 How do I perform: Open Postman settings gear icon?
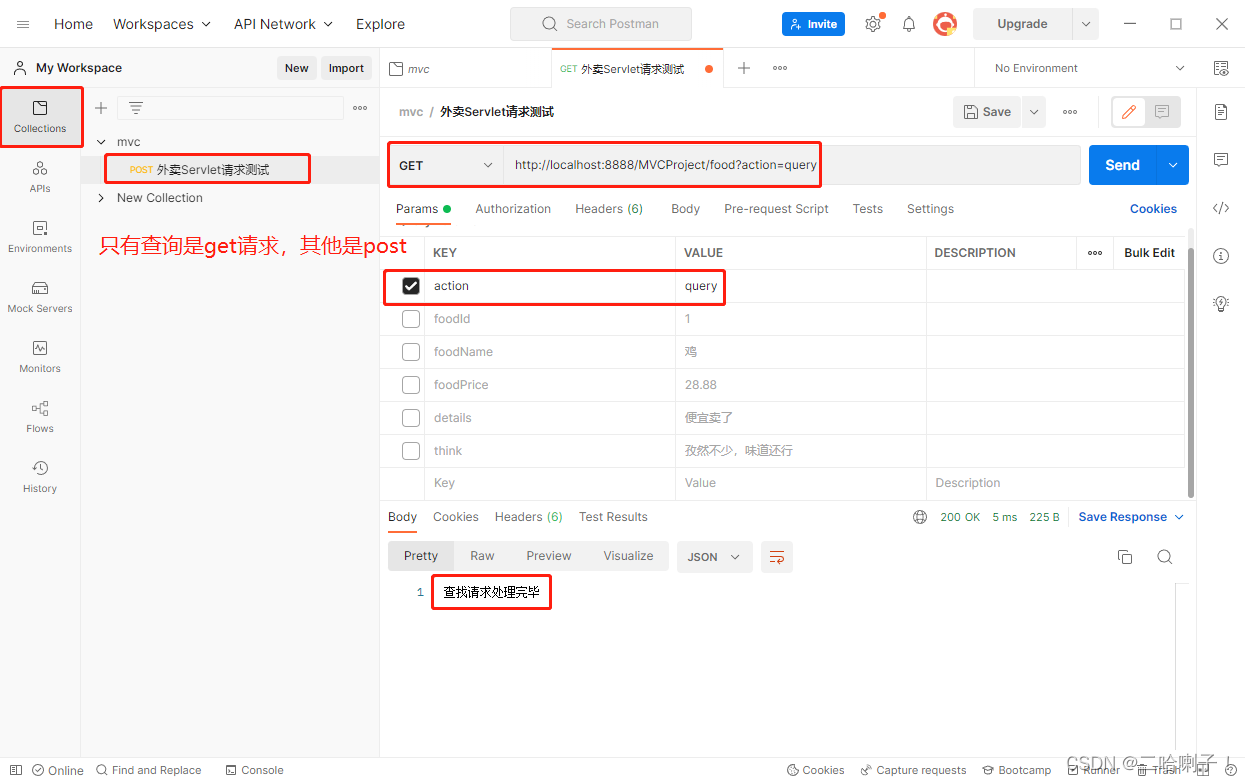(873, 24)
